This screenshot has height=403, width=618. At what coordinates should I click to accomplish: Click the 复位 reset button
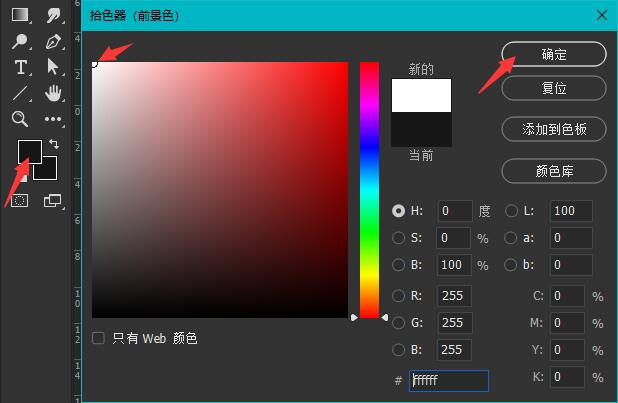coord(554,88)
